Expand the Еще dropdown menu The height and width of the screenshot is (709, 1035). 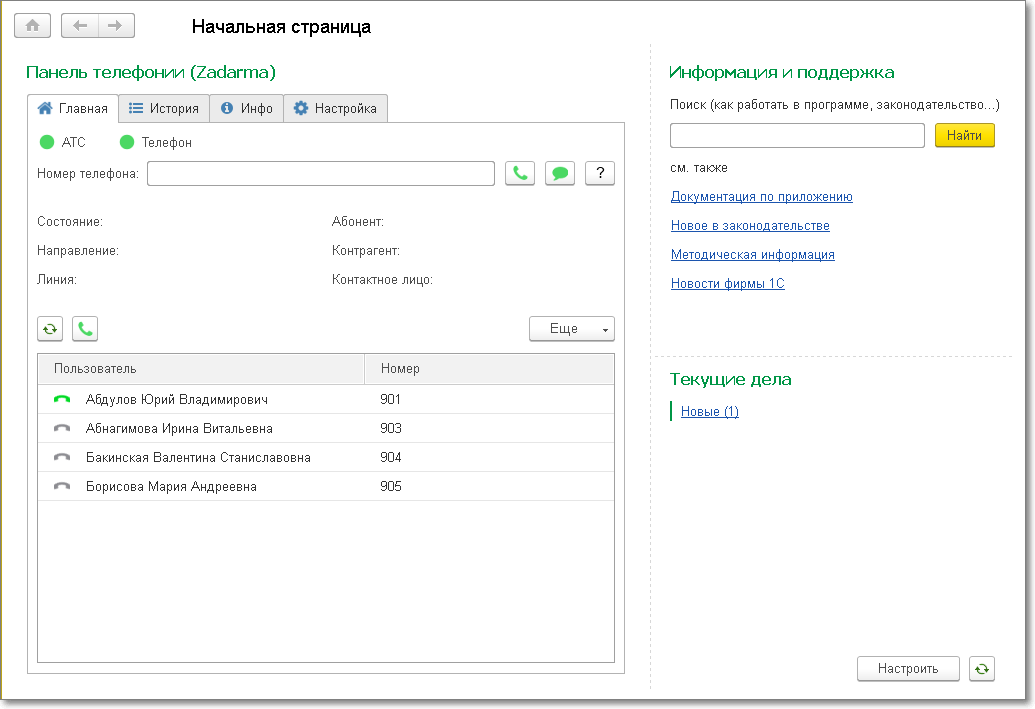571,329
